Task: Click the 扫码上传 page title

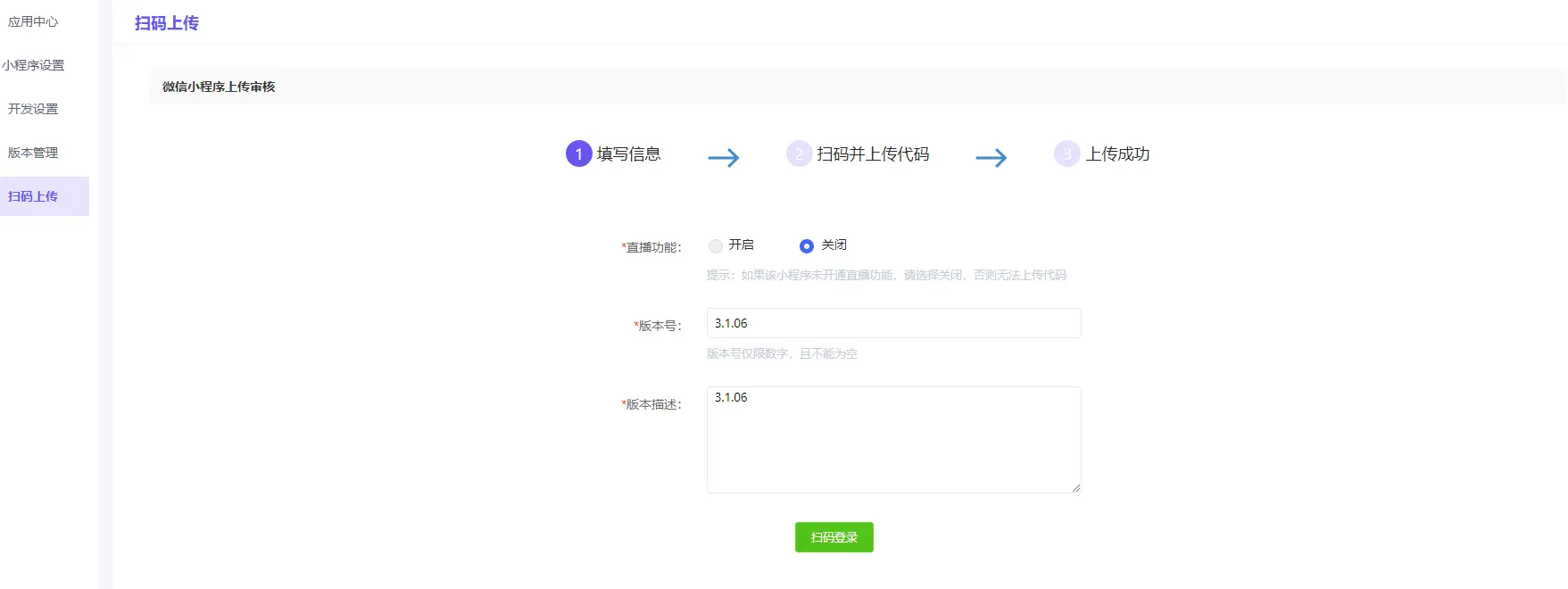Action: point(167,23)
